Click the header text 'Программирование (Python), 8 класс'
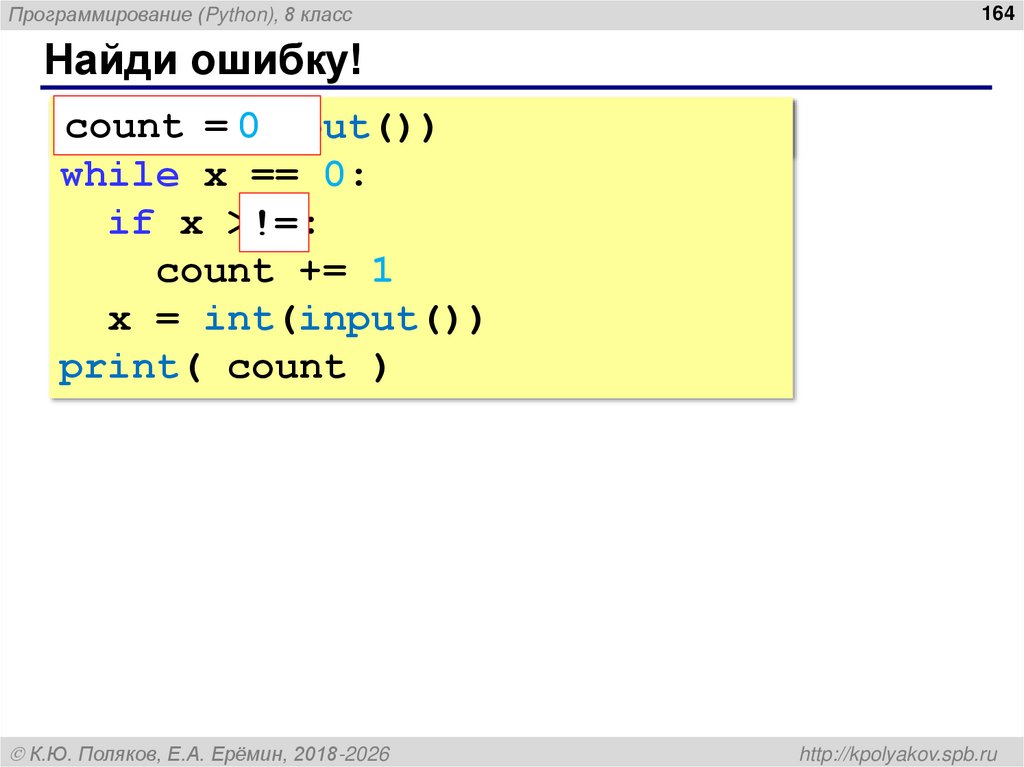This screenshot has height=767, width=1024. pyautogui.click(x=180, y=15)
